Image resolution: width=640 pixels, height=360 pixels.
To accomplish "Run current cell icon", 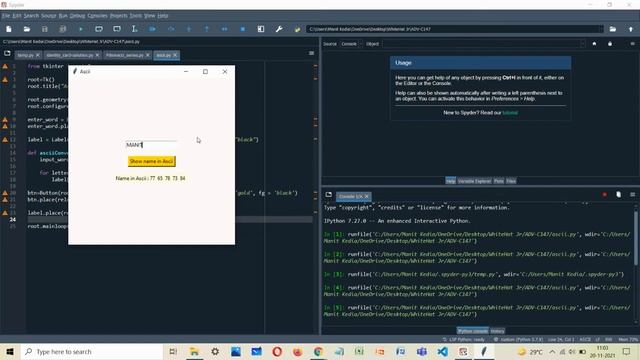I will (99, 29).
